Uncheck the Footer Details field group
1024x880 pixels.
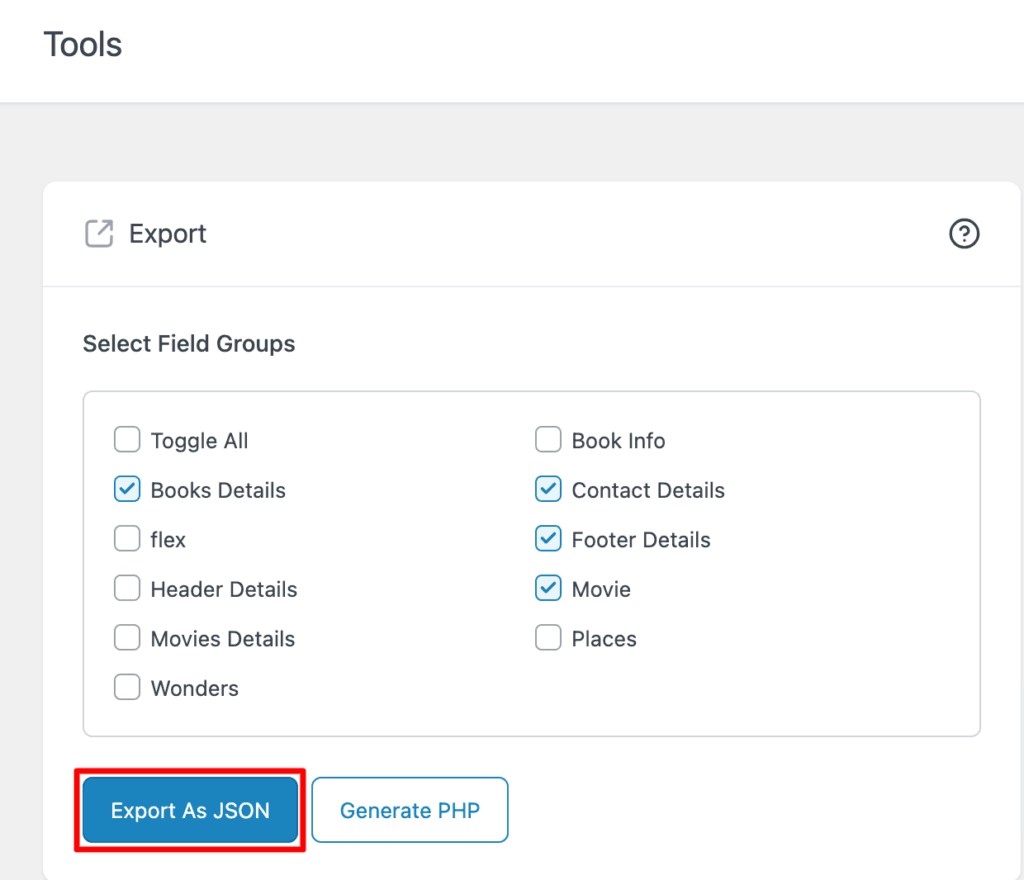click(x=548, y=538)
